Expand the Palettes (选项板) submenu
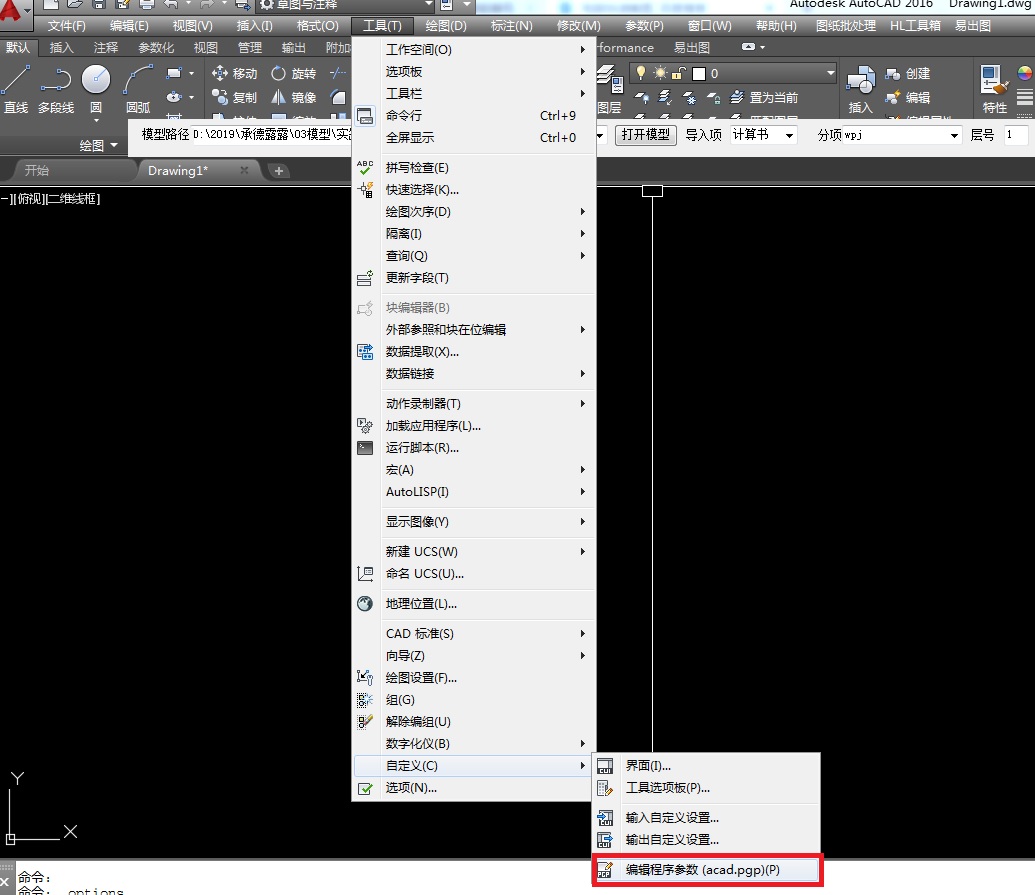 coord(474,71)
